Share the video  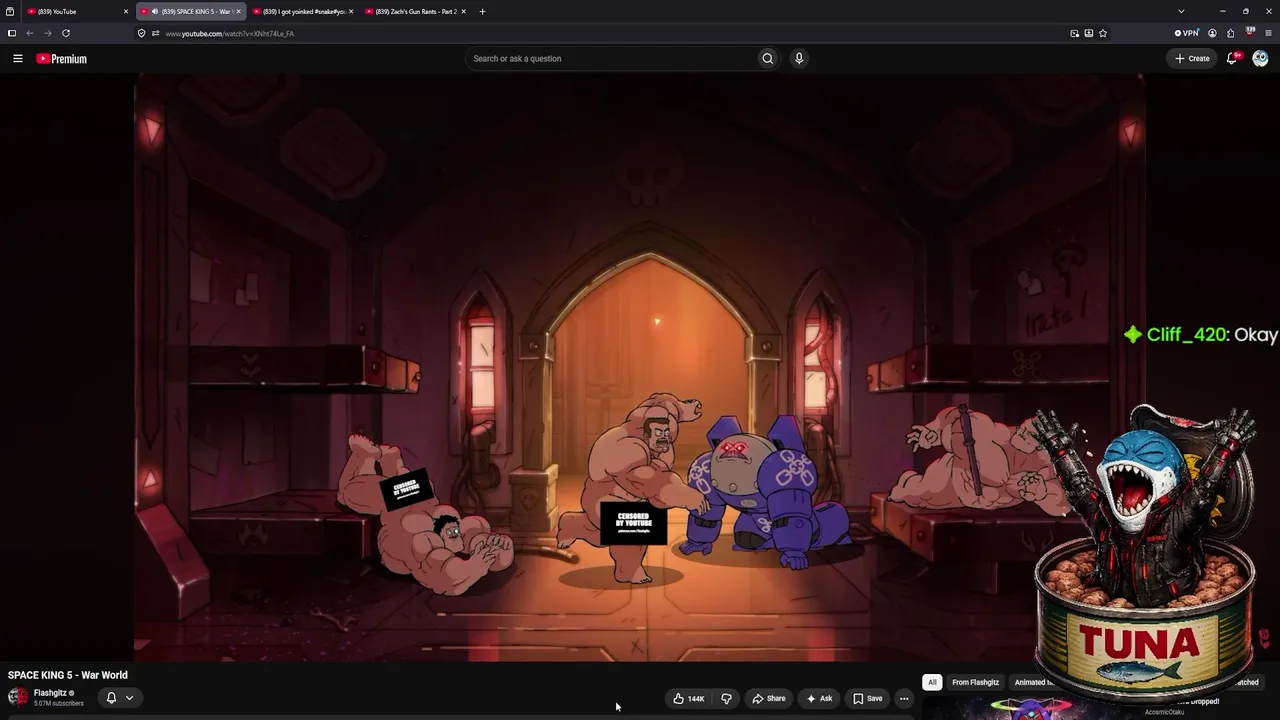click(769, 698)
